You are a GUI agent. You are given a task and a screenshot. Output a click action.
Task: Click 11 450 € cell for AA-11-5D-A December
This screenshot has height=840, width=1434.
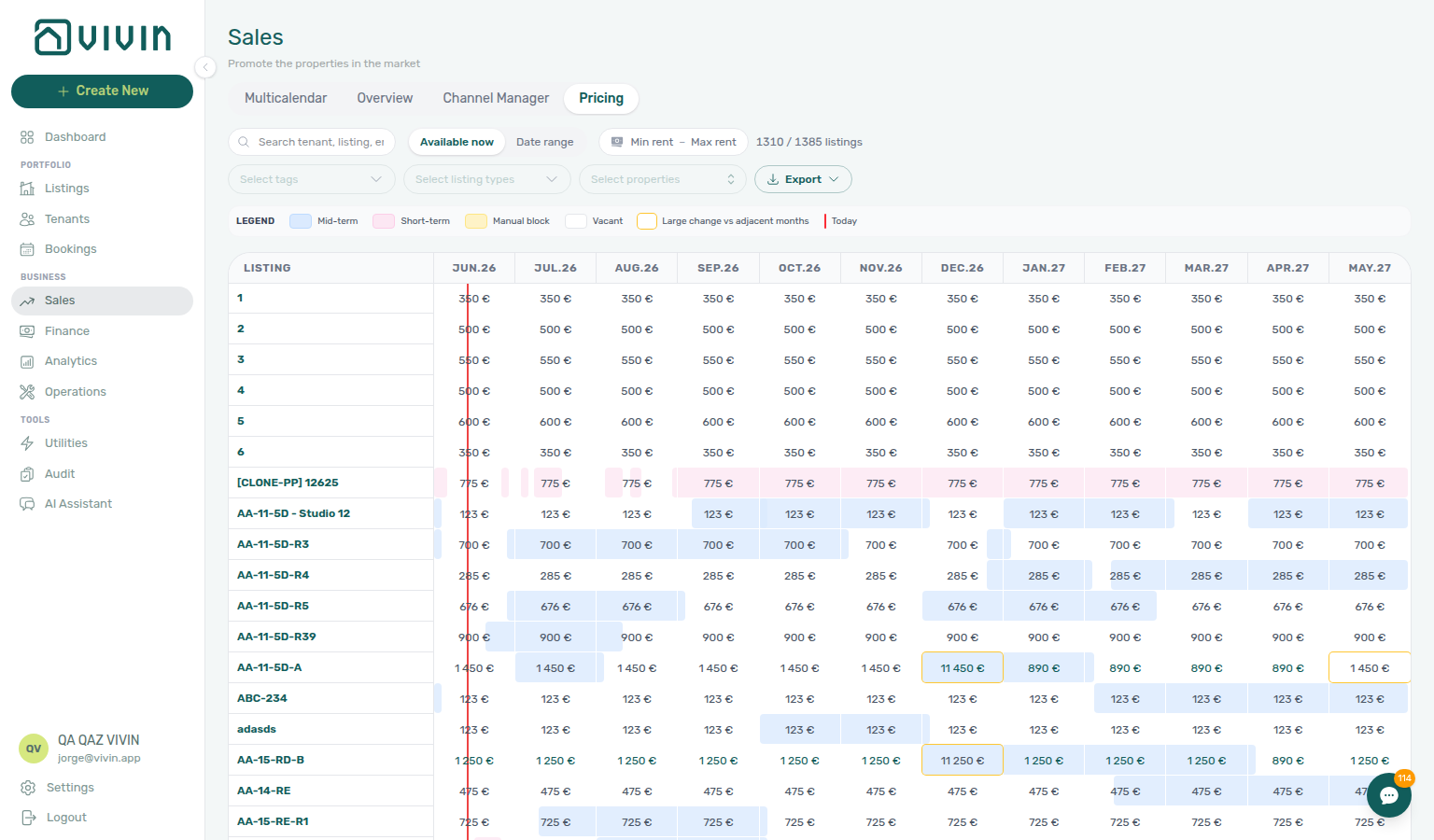point(963,668)
